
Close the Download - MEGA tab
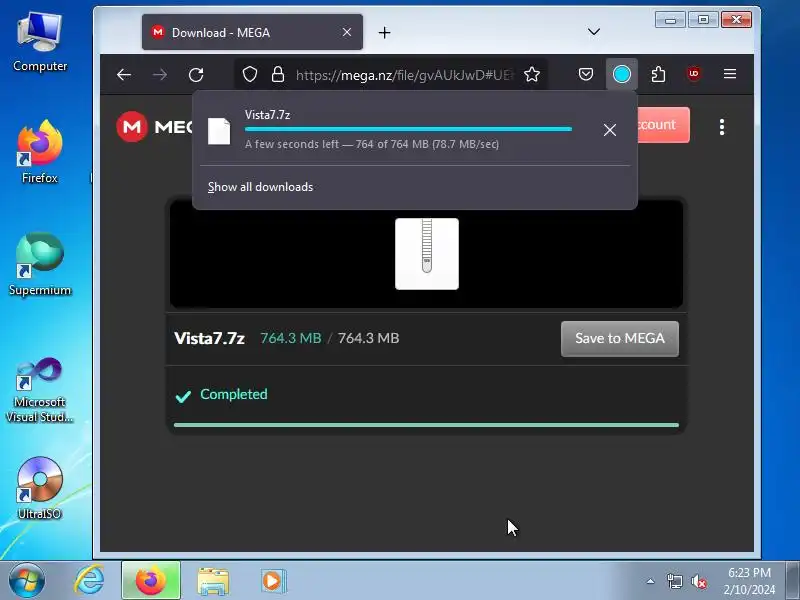tap(347, 32)
